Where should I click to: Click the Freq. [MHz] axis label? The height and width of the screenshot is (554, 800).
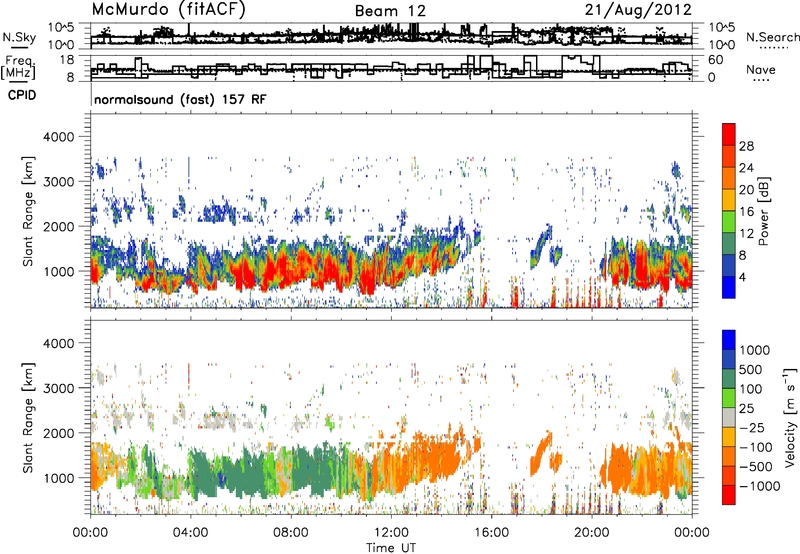18,67
